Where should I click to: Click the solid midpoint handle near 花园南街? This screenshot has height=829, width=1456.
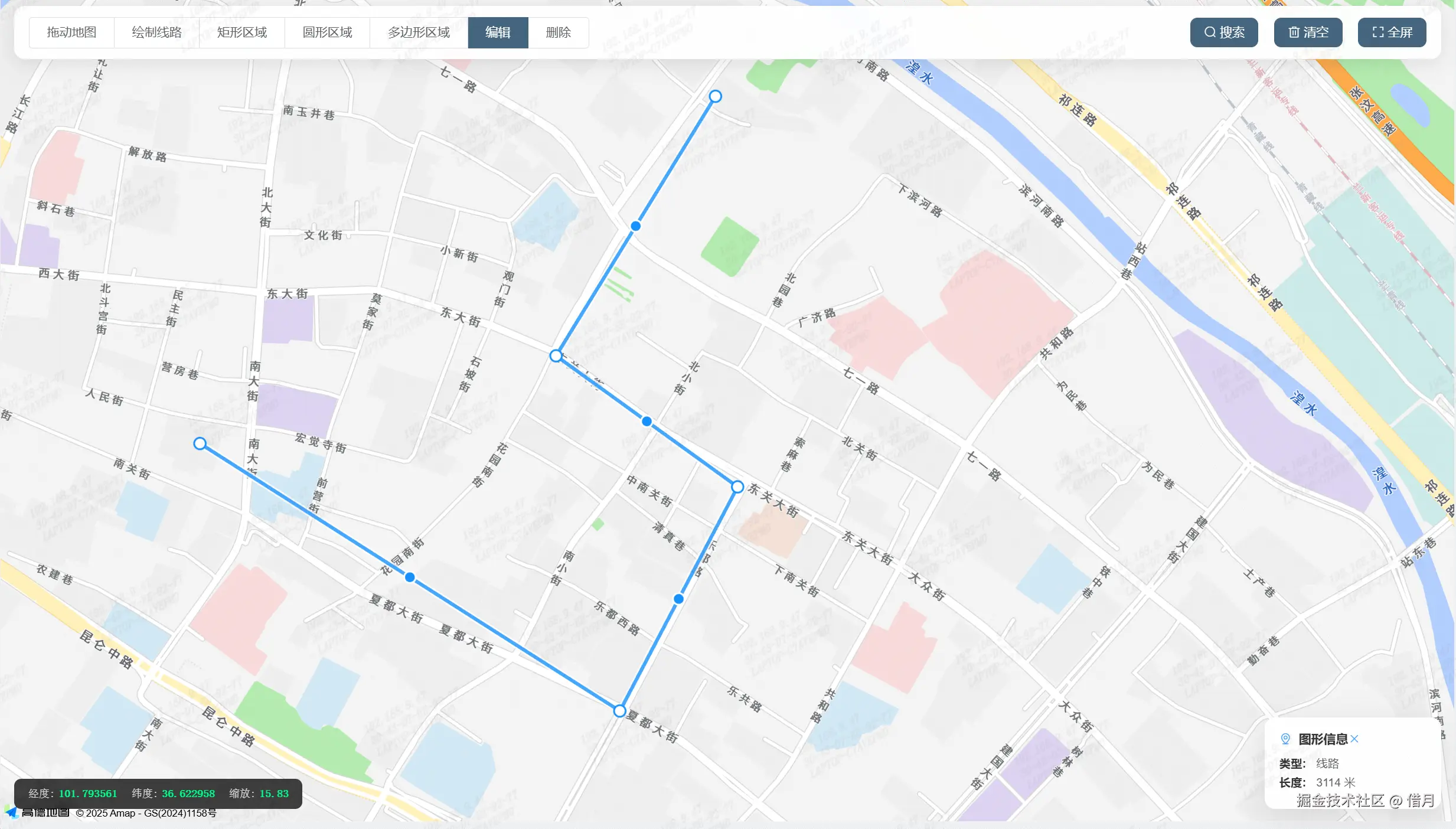click(410, 577)
